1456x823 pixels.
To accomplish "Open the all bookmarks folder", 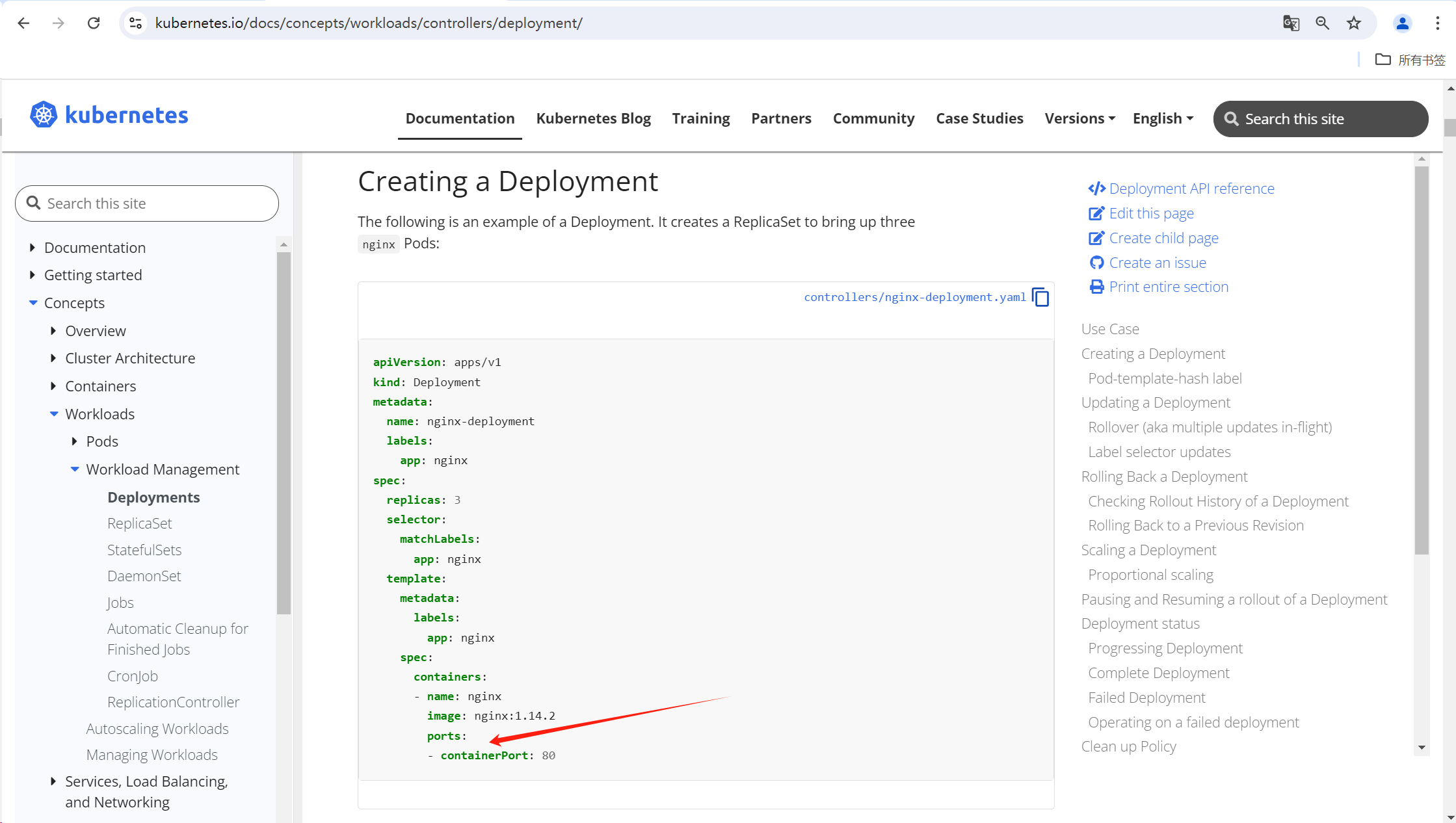I will click(x=1410, y=60).
